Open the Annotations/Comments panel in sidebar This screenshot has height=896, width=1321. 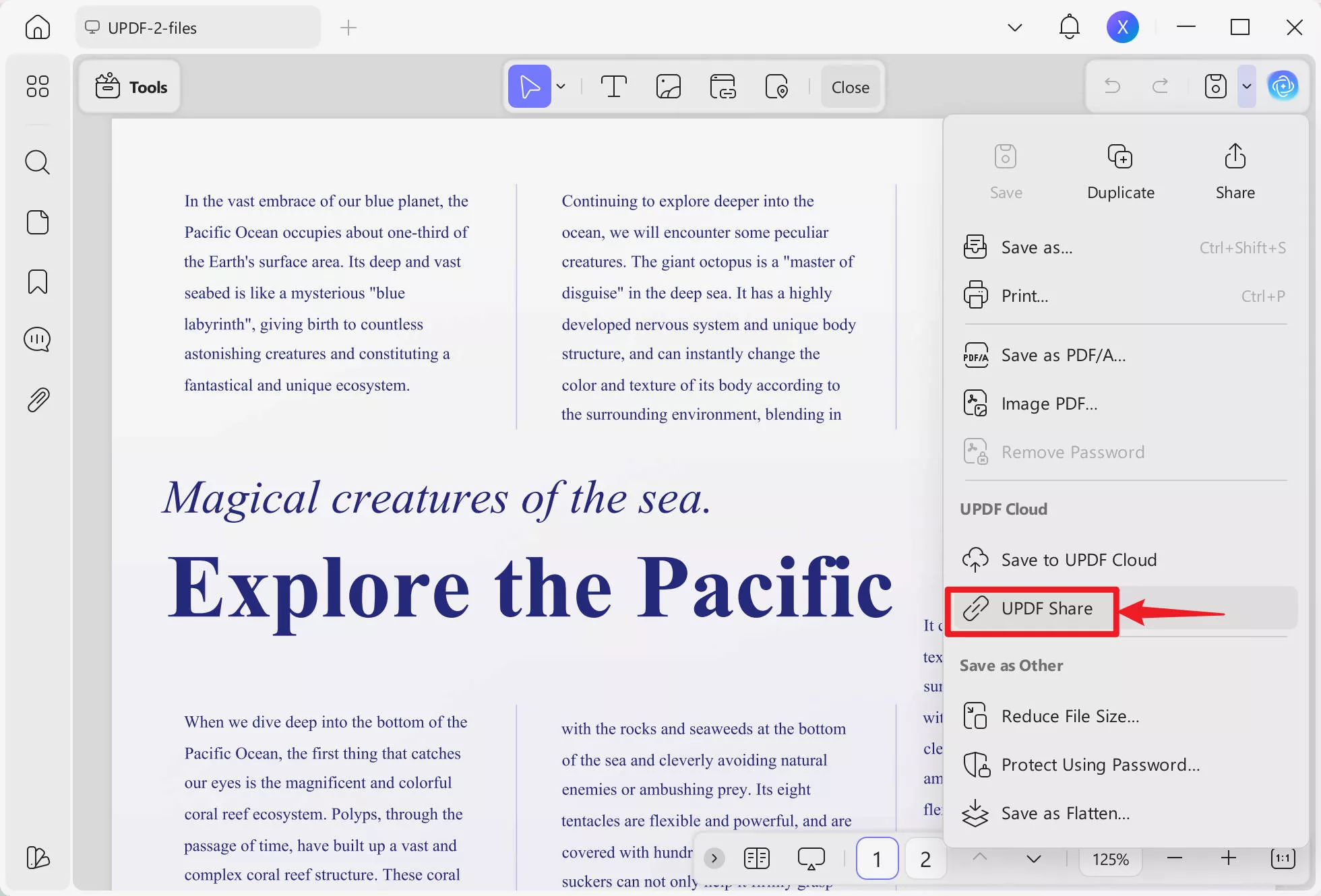tap(38, 339)
